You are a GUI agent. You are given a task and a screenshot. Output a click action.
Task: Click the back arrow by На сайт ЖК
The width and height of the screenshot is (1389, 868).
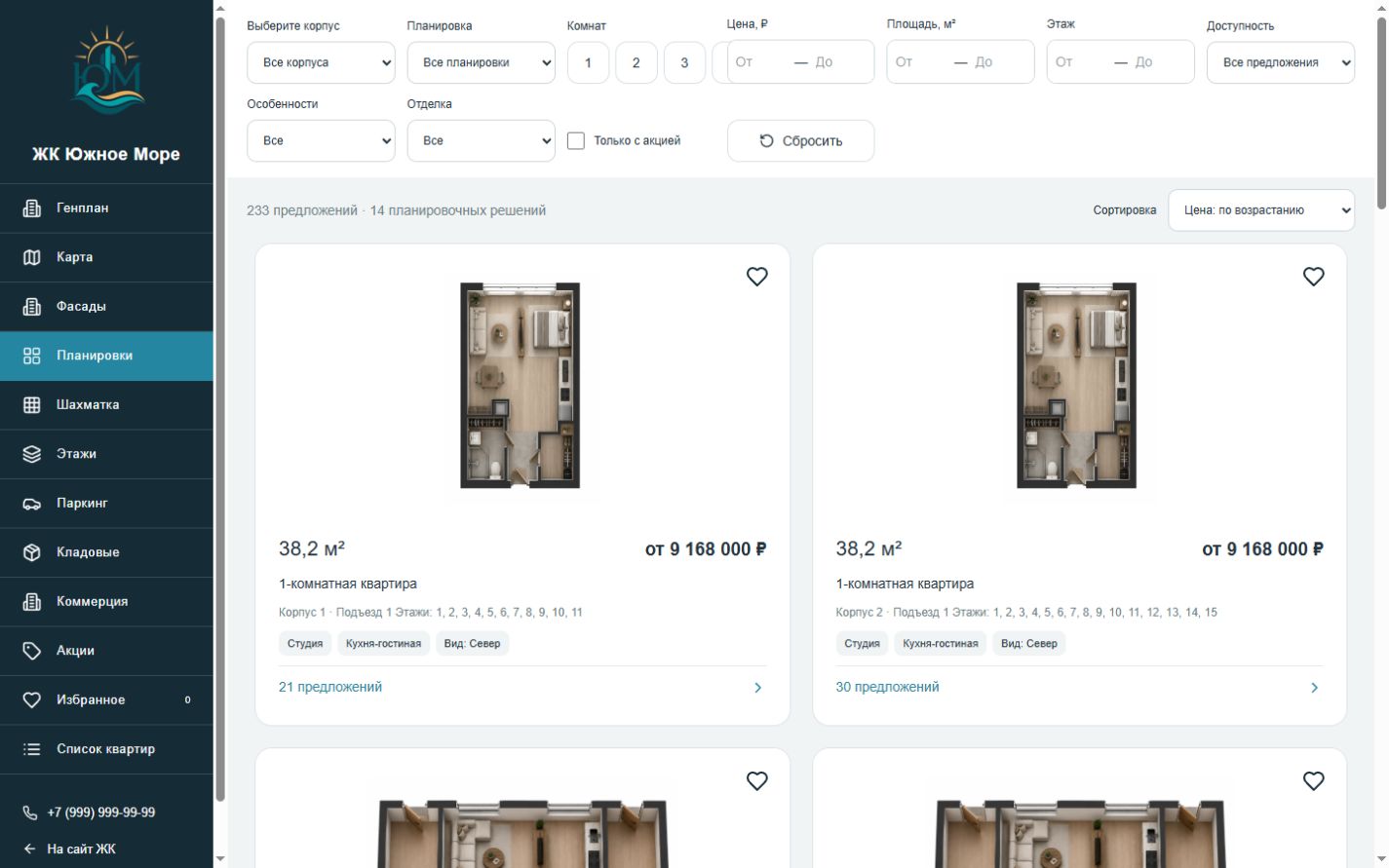(x=30, y=849)
